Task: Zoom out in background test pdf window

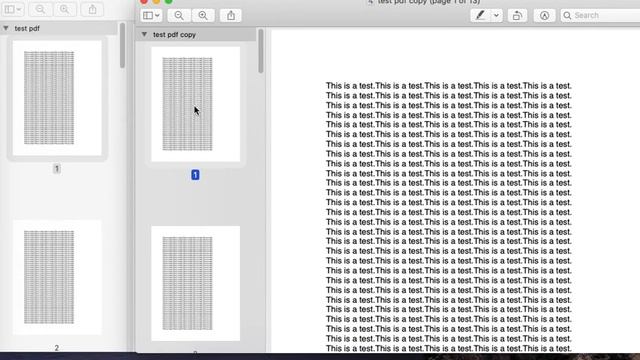Action: (40, 9)
